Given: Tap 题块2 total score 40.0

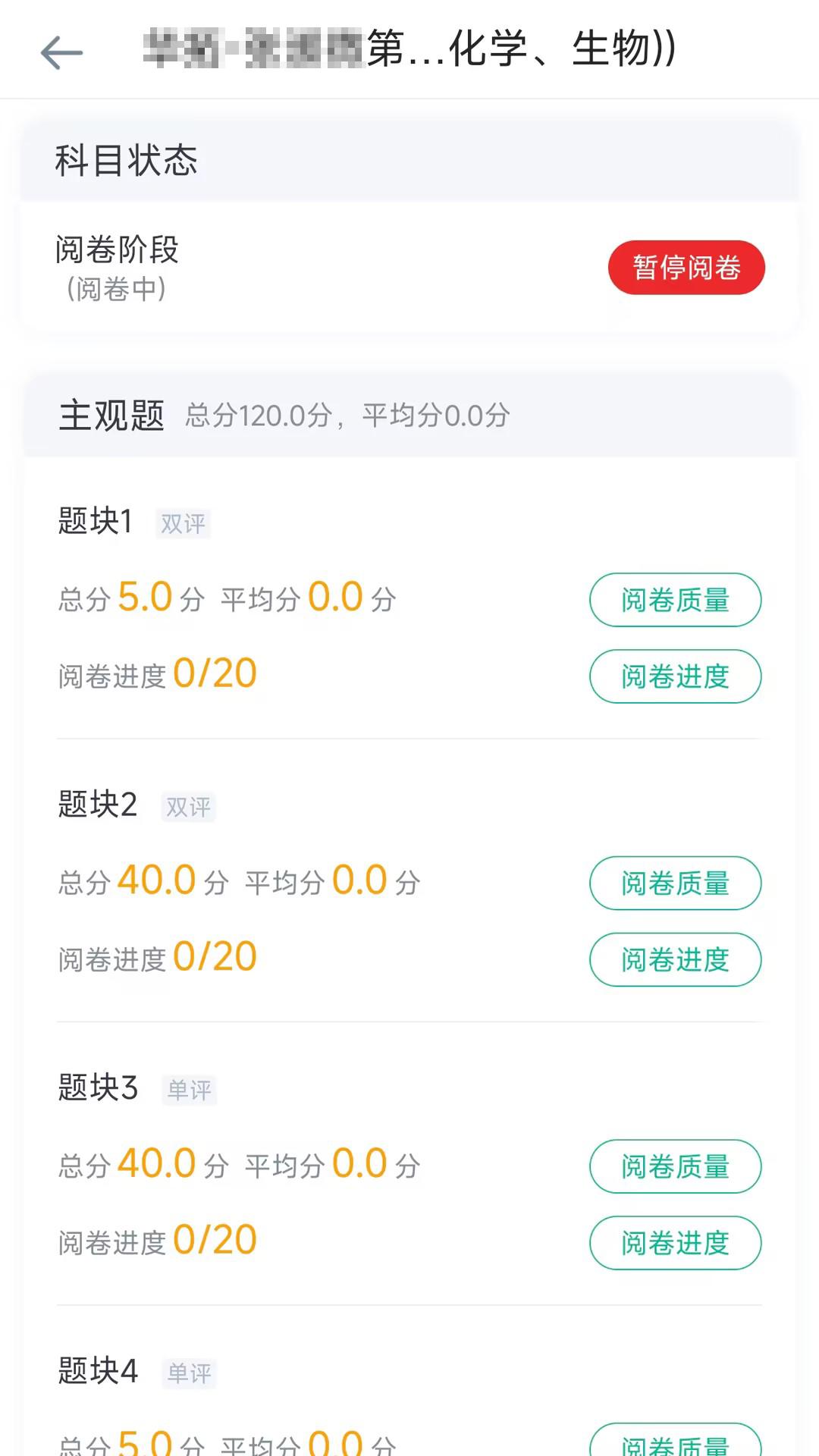Looking at the screenshot, I should click(157, 880).
